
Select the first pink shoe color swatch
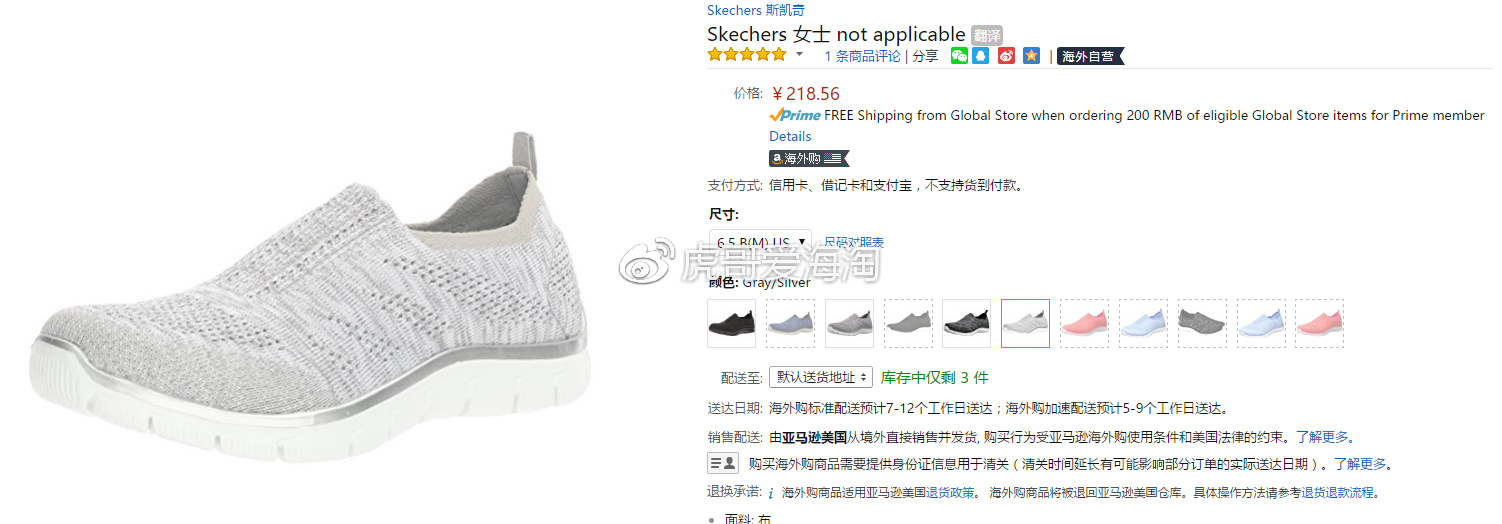coord(1085,323)
